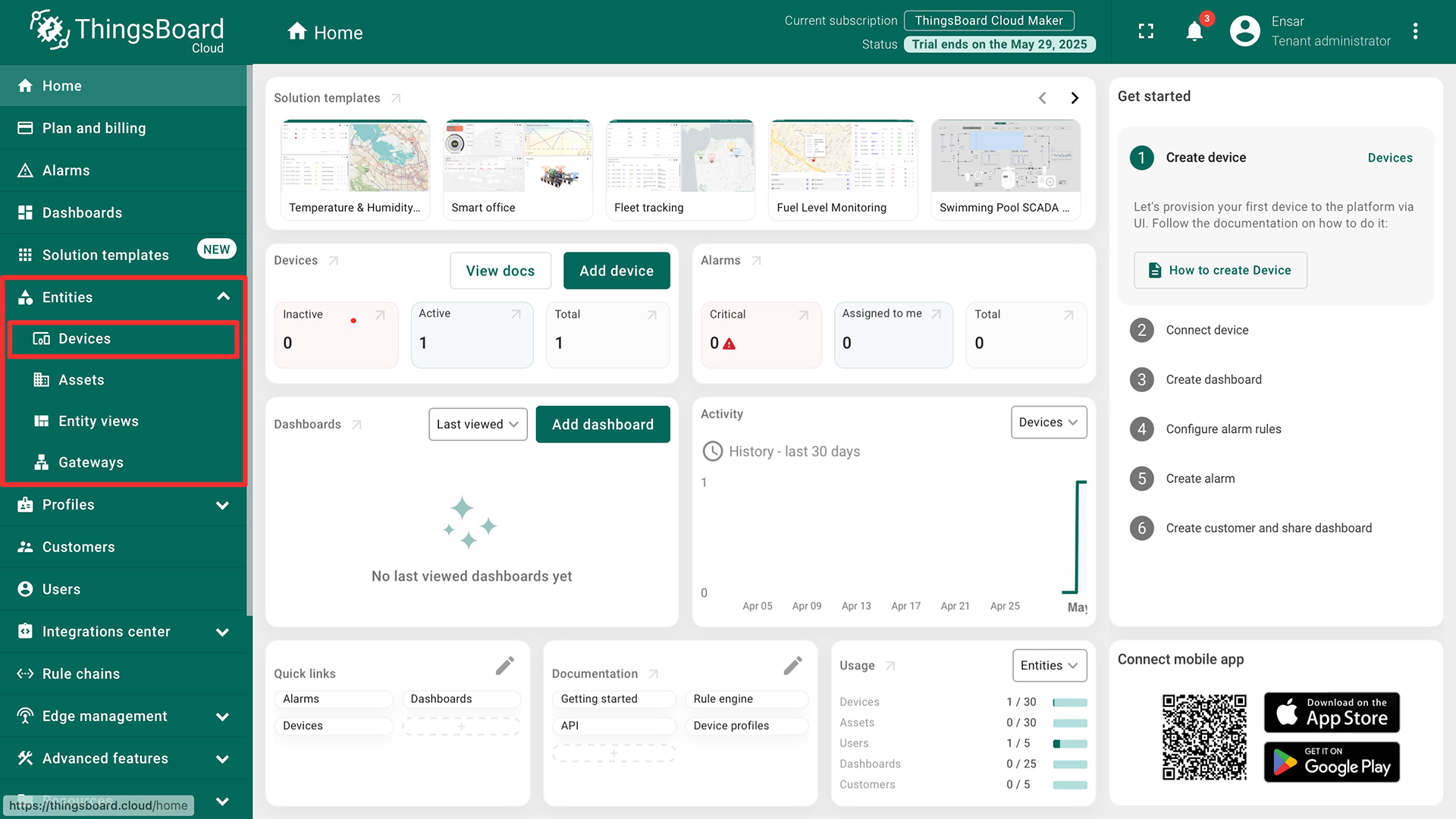Open the Gateways entry in sidebar
This screenshot has width=1456, height=819.
tap(91, 462)
